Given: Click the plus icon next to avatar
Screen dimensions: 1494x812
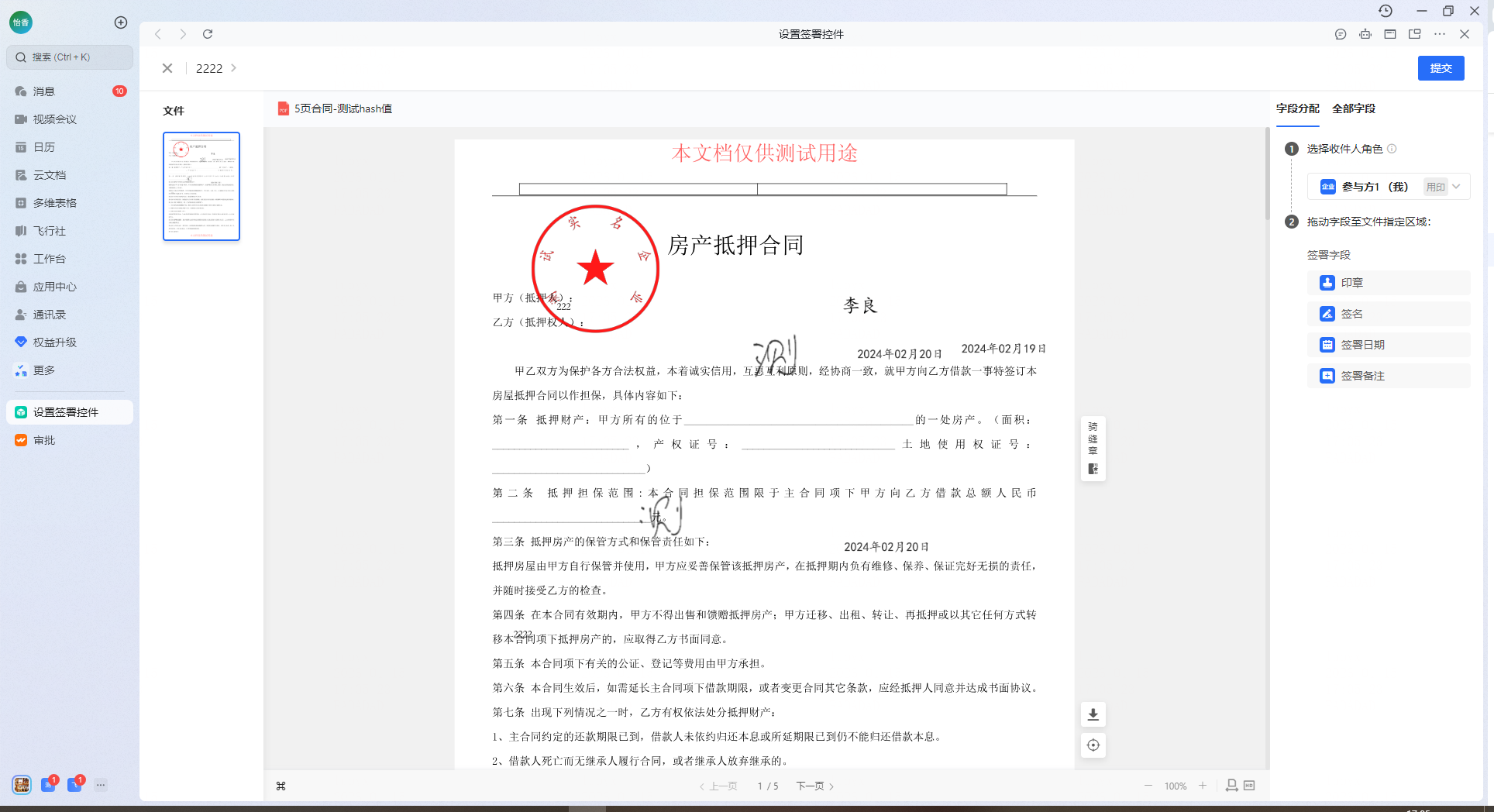Looking at the screenshot, I should pos(121,22).
